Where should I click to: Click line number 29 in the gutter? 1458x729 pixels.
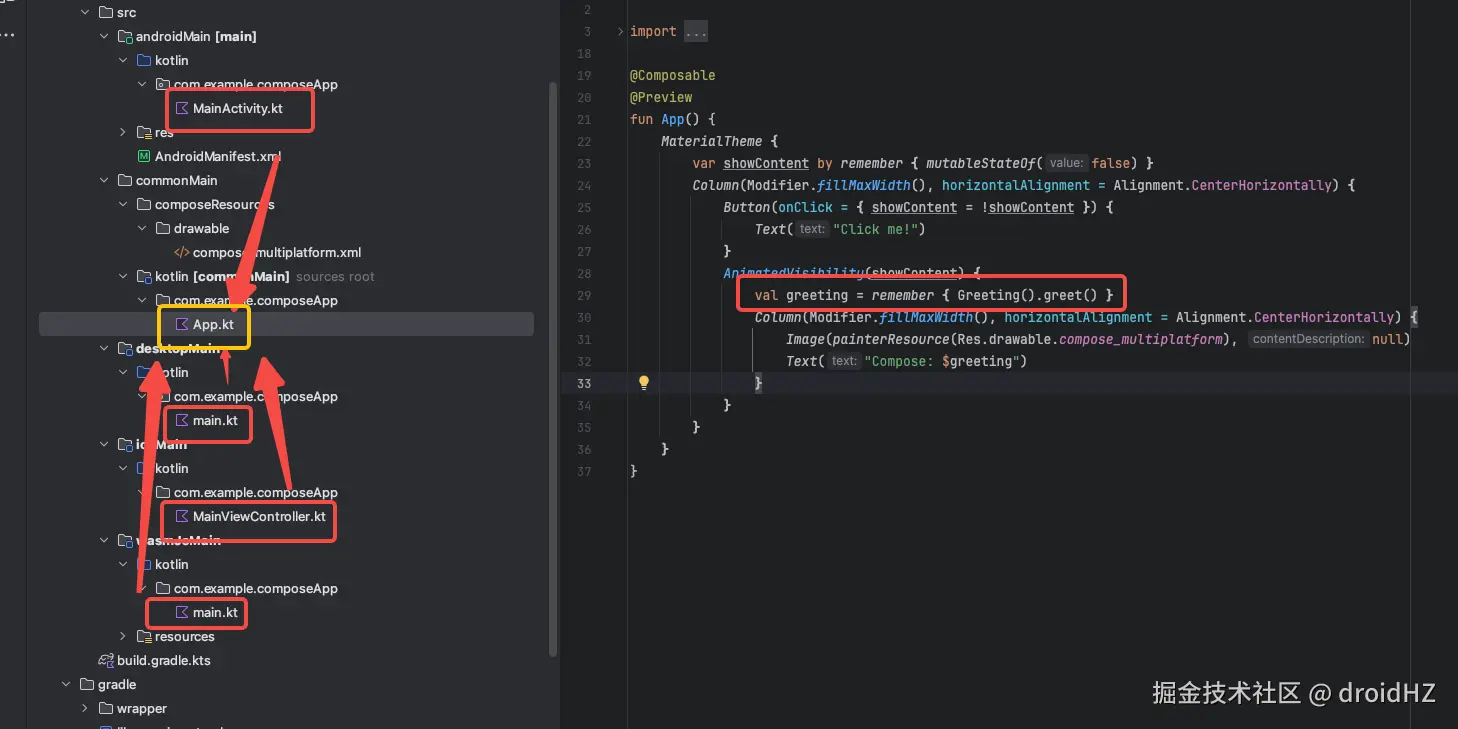[584, 295]
